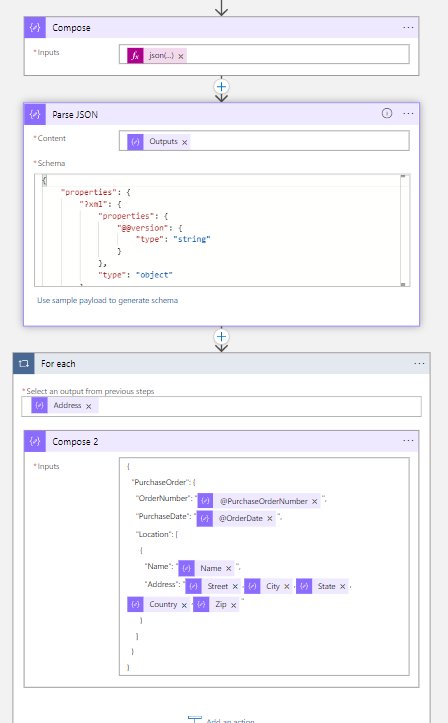This screenshot has width=448, height=723.
Task: Remove the State token
Action: [342, 587]
